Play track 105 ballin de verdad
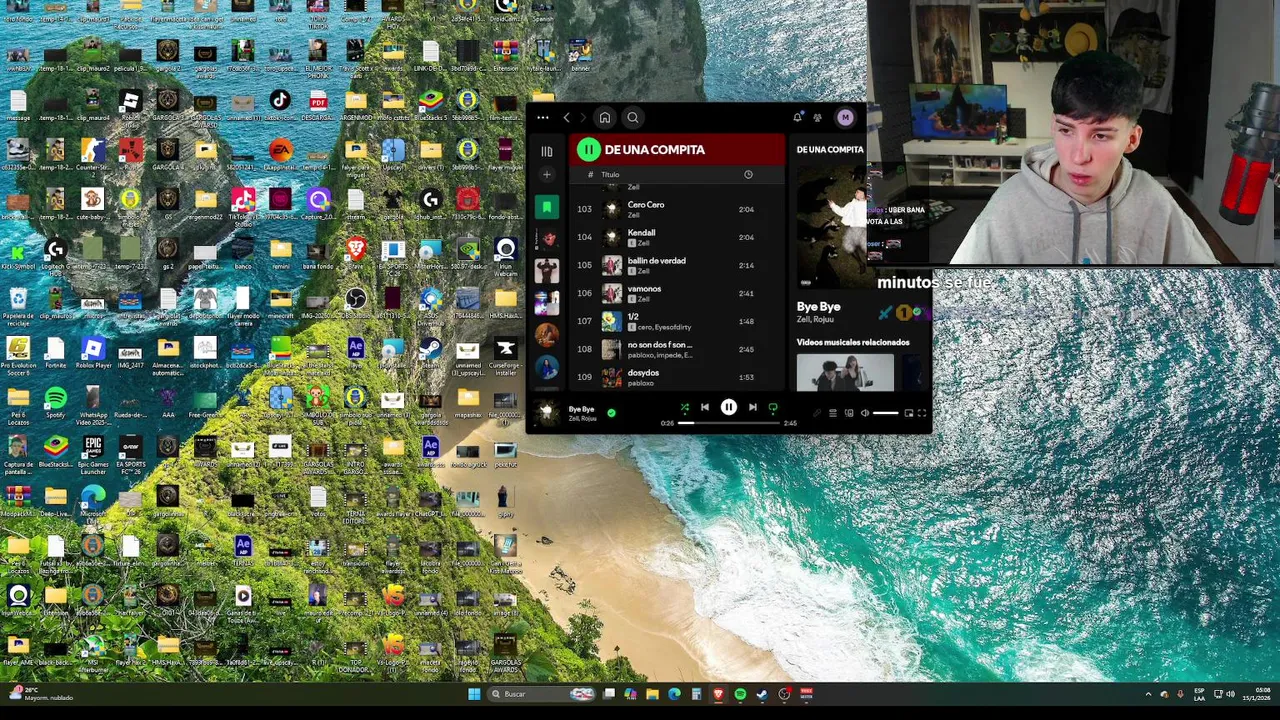The image size is (1280, 720). point(678,265)
